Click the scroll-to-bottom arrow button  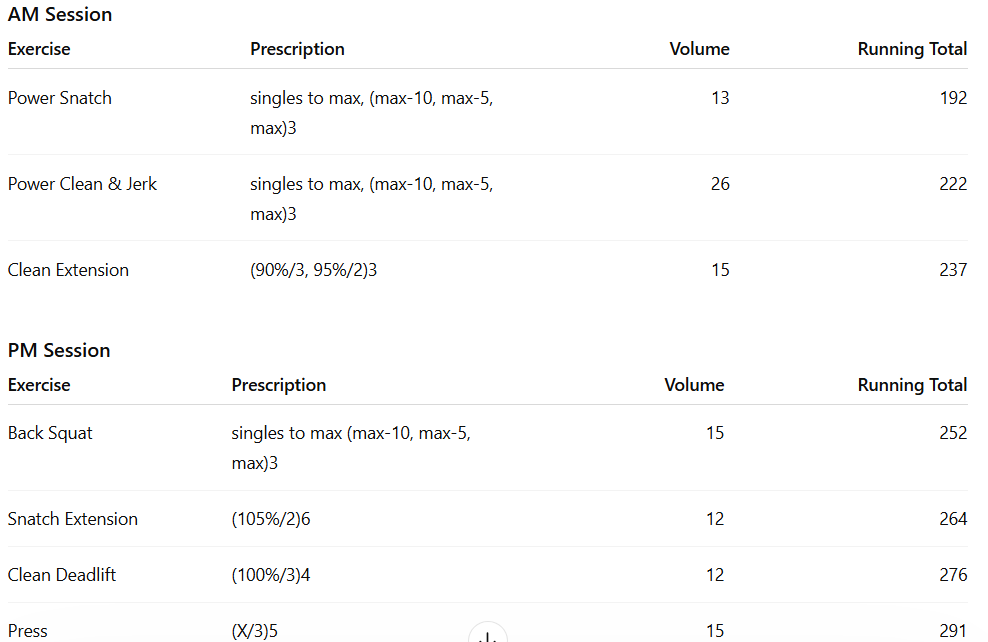[x=488, y=635]
